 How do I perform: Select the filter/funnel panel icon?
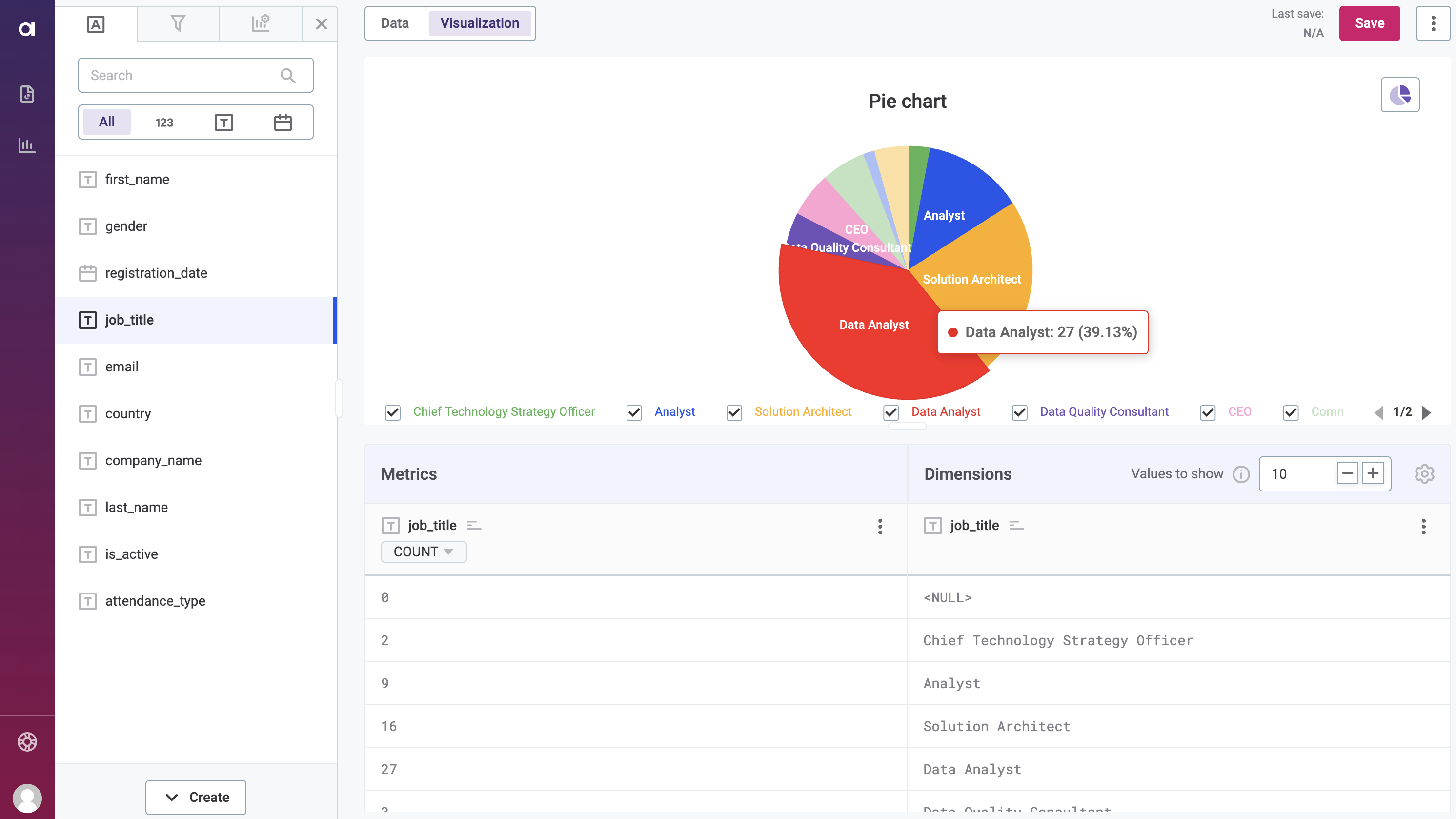pyautogui.click(x=178, y=22)
